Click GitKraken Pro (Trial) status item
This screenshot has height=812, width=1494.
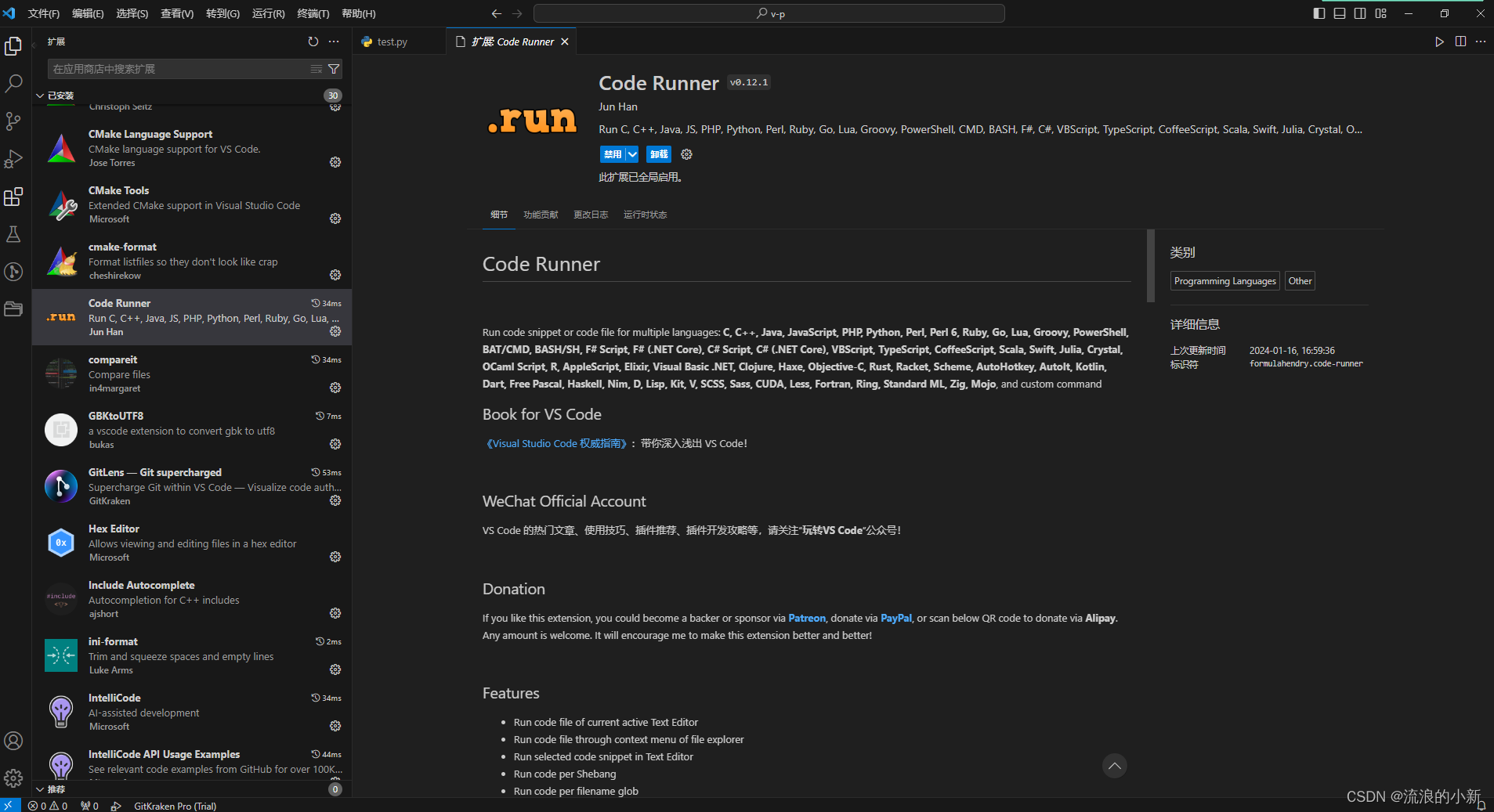(175, 806)
